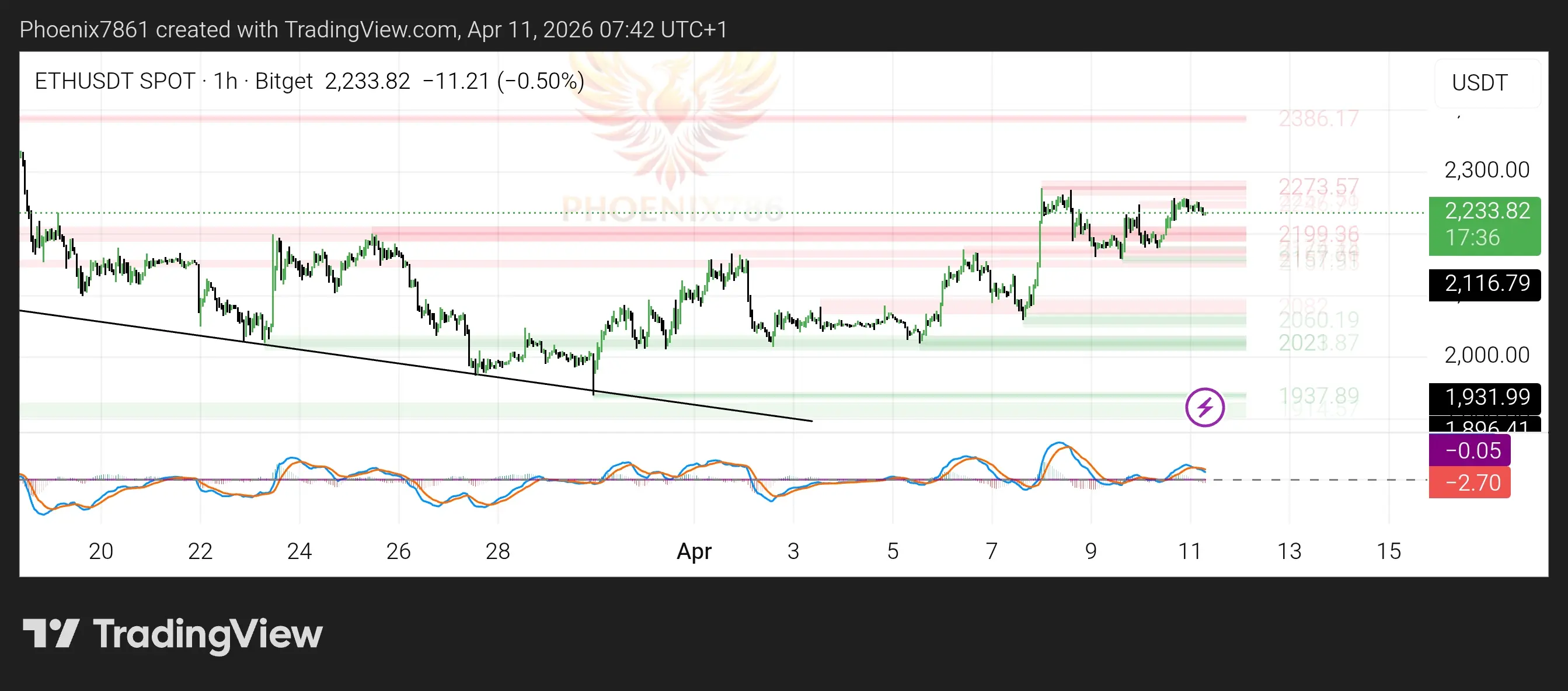Click date 28 on the time axis
1568x691 pixels.
(497, 551)
